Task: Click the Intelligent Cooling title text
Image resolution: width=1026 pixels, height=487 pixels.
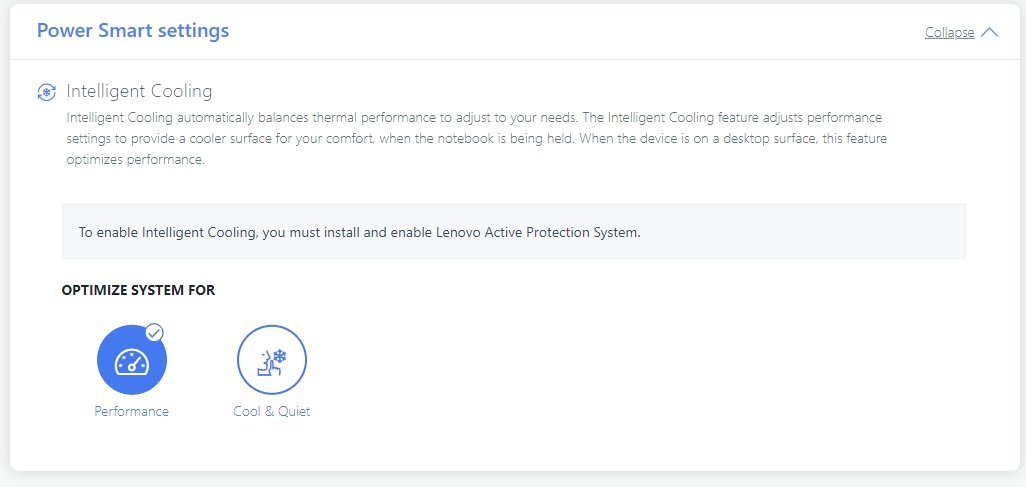Action: pyautogui.click(x=139, y=90)
